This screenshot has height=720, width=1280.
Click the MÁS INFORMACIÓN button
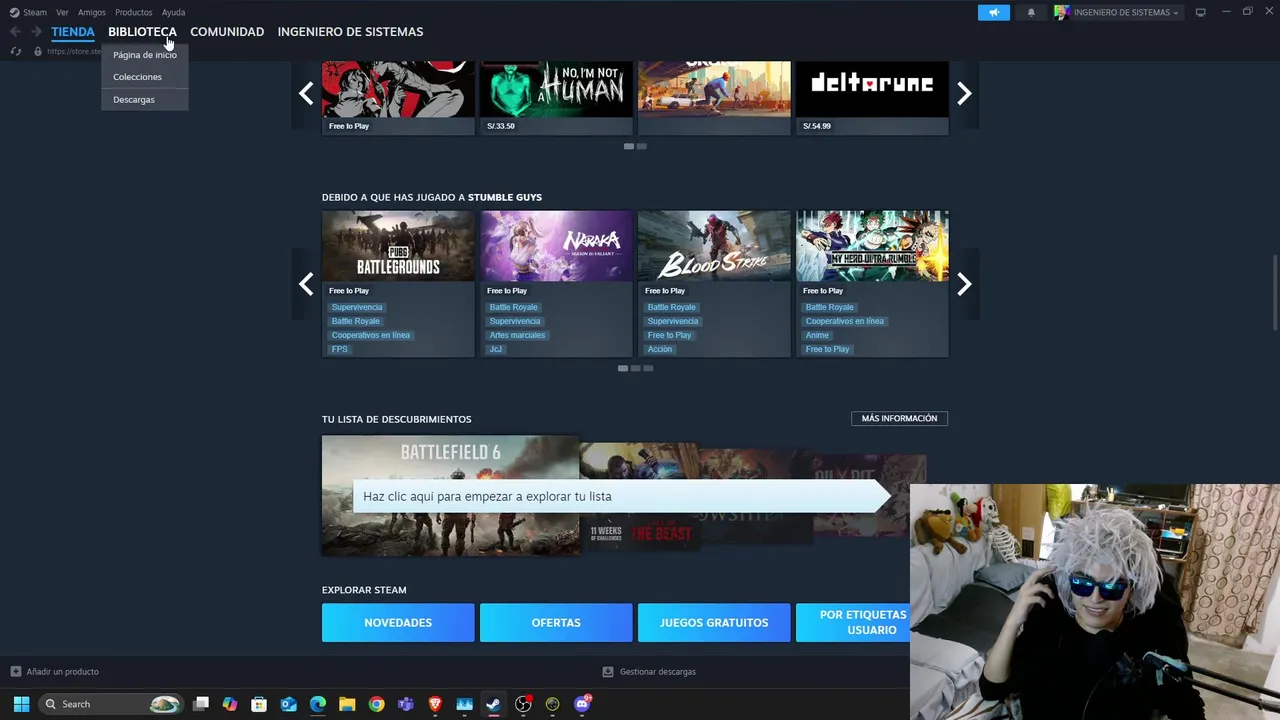point(899,418)
